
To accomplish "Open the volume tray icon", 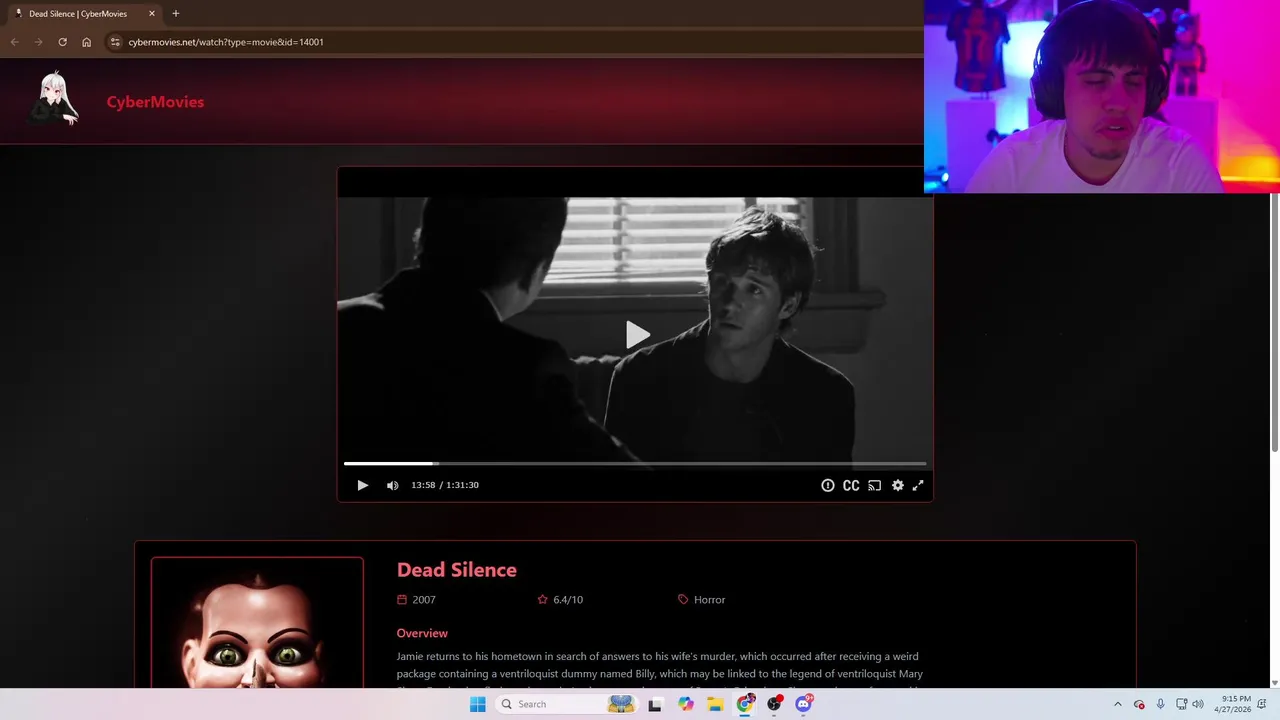I will click(1198, 704).
